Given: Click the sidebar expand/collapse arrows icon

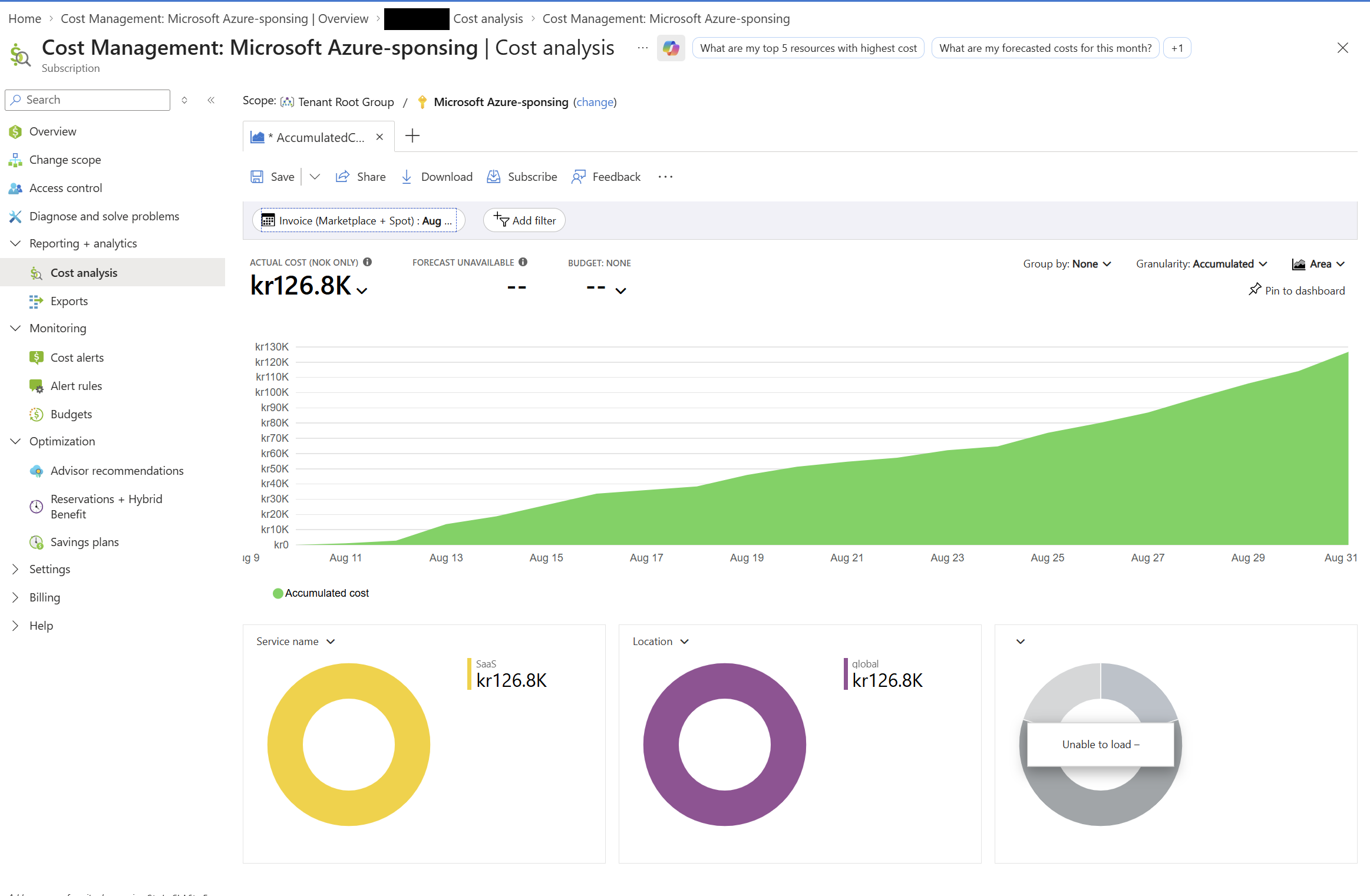Looking at the screenshot, I should tap(184, 100).
